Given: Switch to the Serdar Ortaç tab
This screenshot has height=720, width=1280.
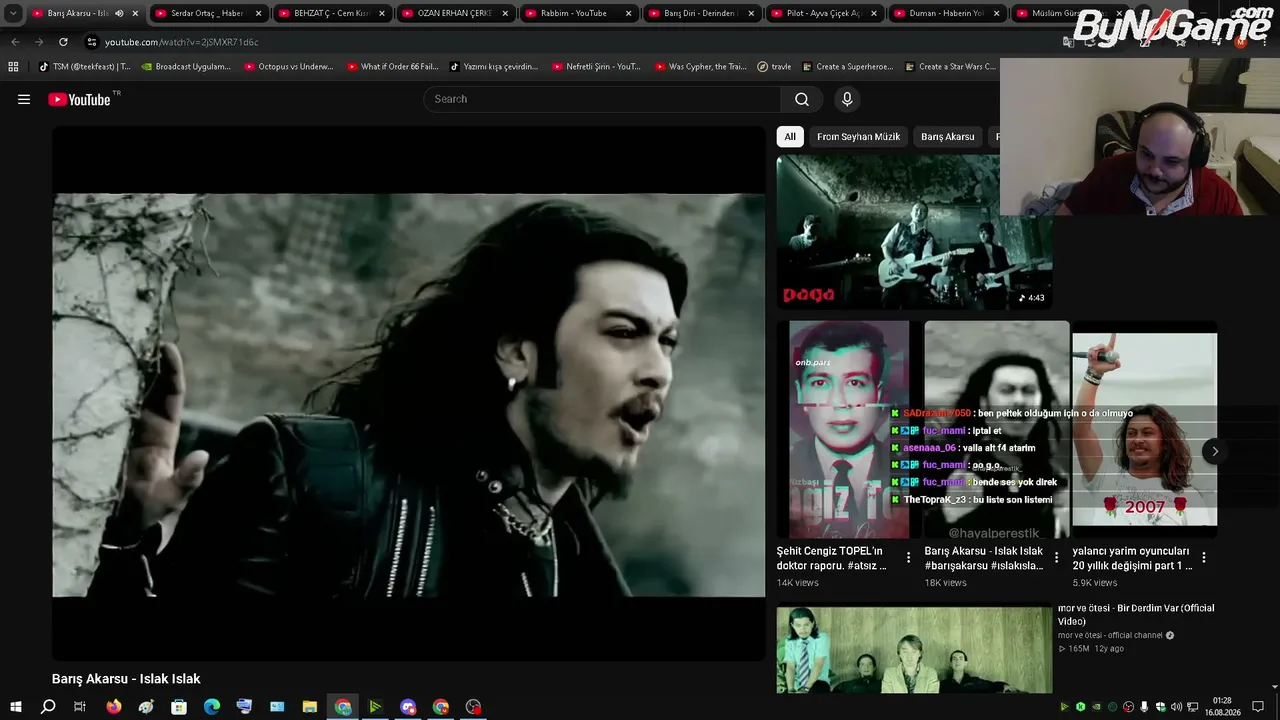Looking at the screenshot, I should tap(207, 14).
